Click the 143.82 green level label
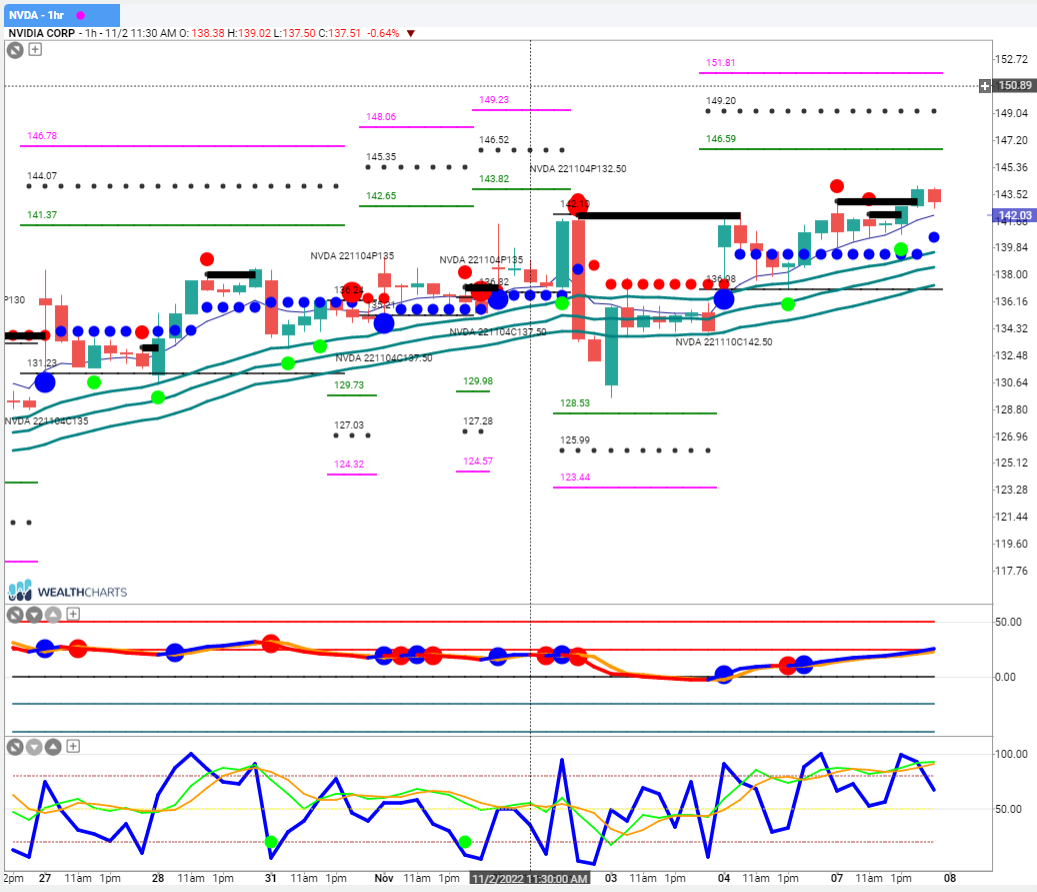Screen dimensions: 1037x892 (x=493, y=179)
